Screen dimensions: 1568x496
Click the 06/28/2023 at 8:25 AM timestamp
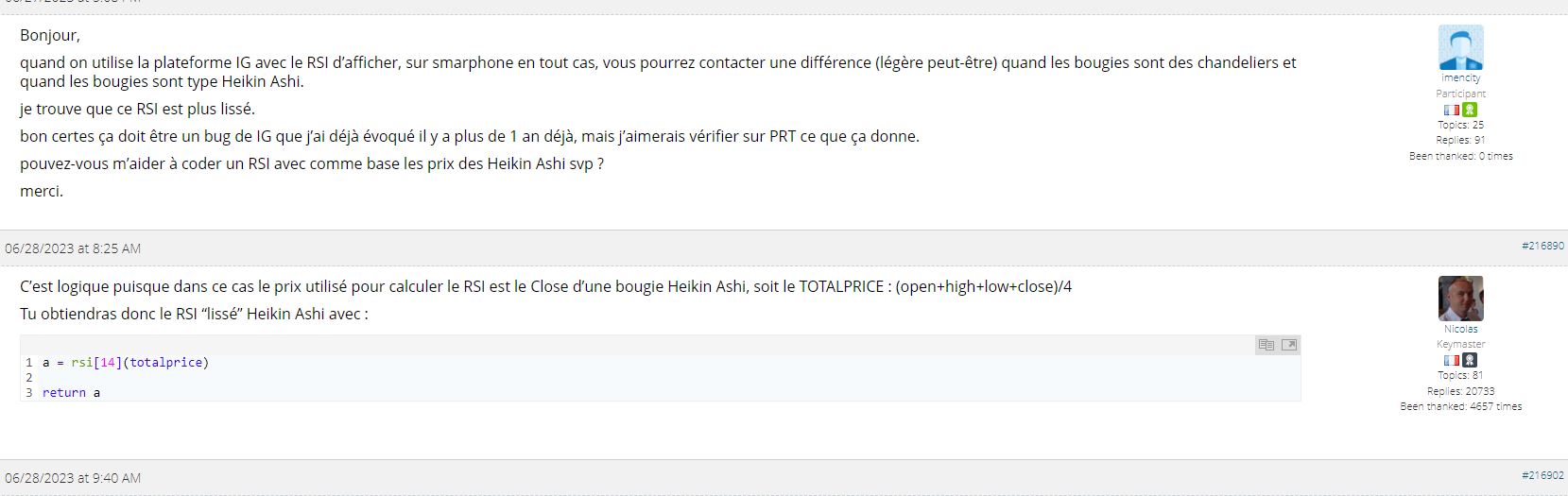coord(73,248)
